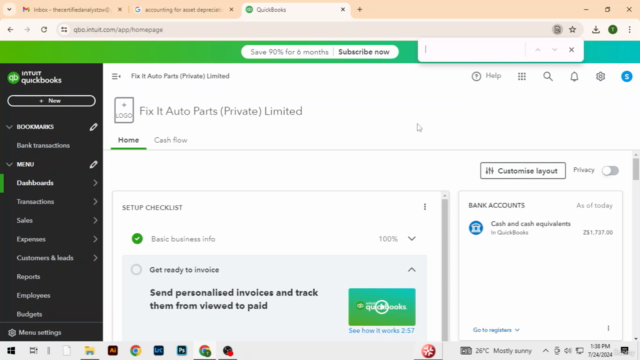This screenshot has width=640, height=360.
Task: Open the settings gear icon
Action: tap(600, 76)
